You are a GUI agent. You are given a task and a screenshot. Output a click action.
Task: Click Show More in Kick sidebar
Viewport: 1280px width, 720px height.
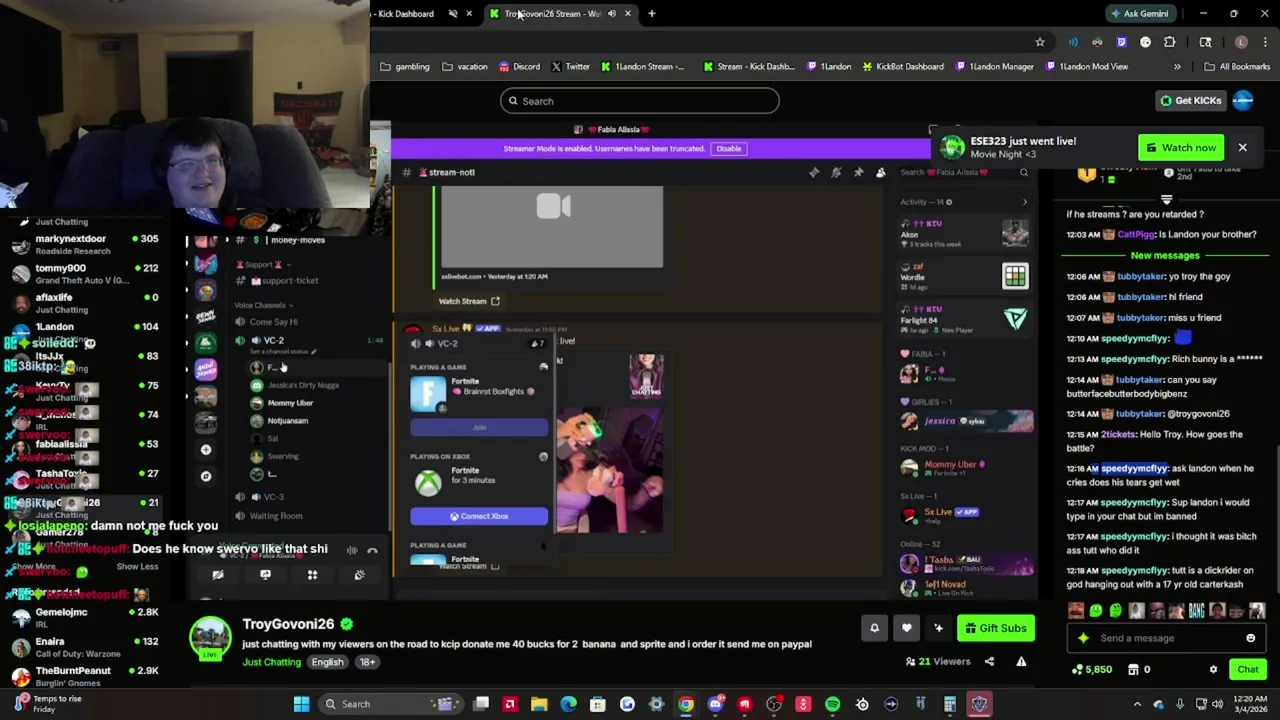[x=35, y=567]
